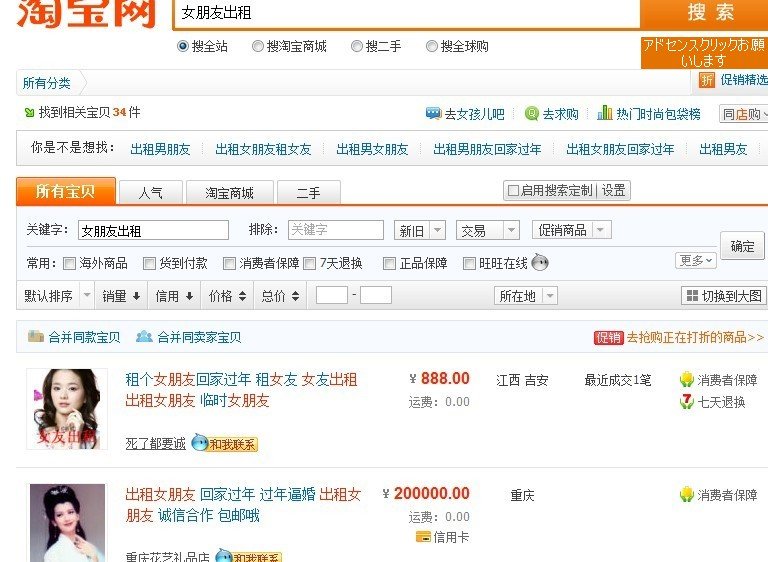
Task: Switch to the 所有宝贝 tab
Action: [x=66, y=191]
